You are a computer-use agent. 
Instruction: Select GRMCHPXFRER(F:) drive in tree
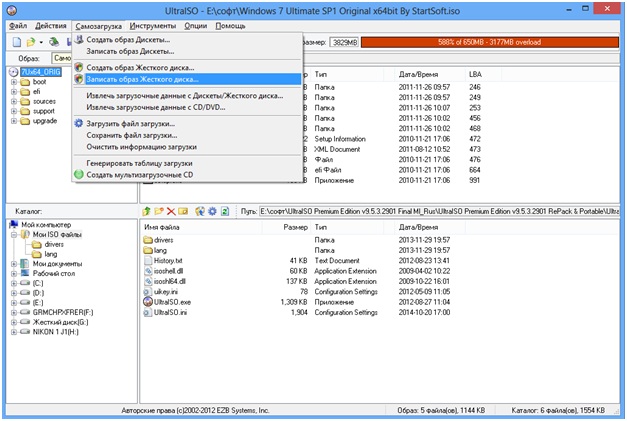click(x=63, y=312)
